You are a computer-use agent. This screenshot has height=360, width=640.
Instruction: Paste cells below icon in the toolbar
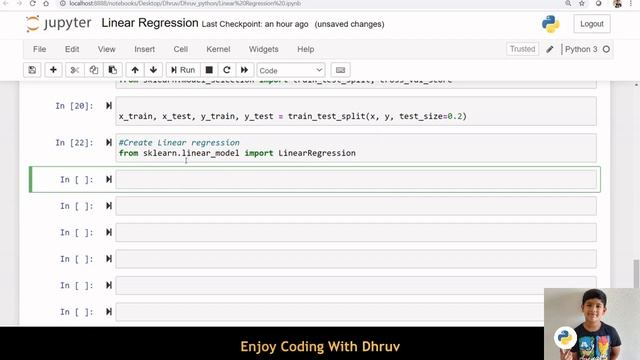(x=113, y=70)
